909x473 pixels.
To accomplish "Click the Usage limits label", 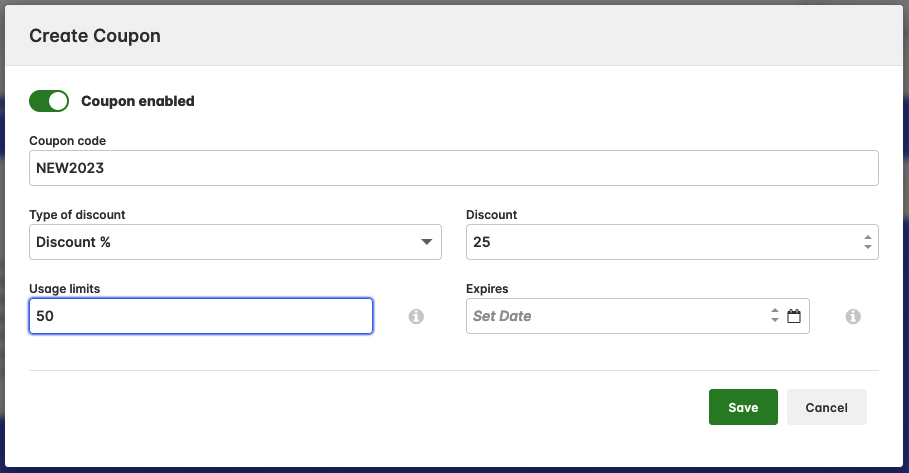I will tap(64, 289).
